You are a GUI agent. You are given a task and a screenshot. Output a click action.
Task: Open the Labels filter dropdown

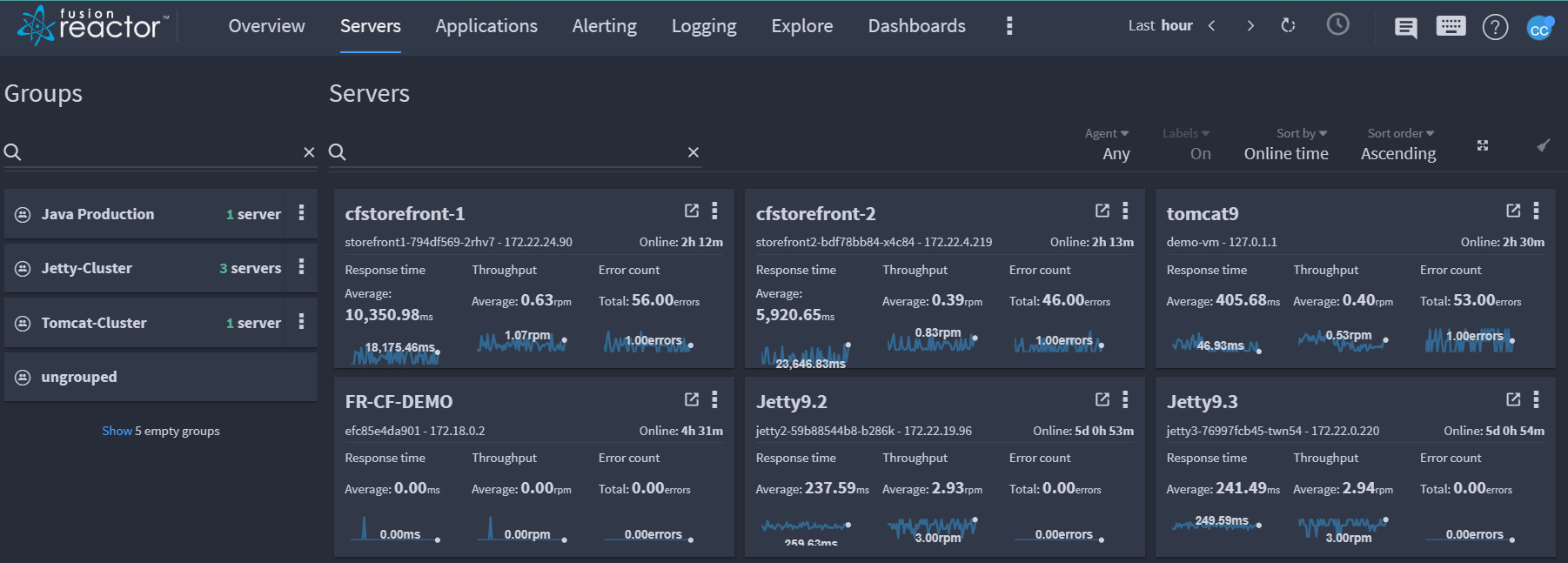(1187, 144)
